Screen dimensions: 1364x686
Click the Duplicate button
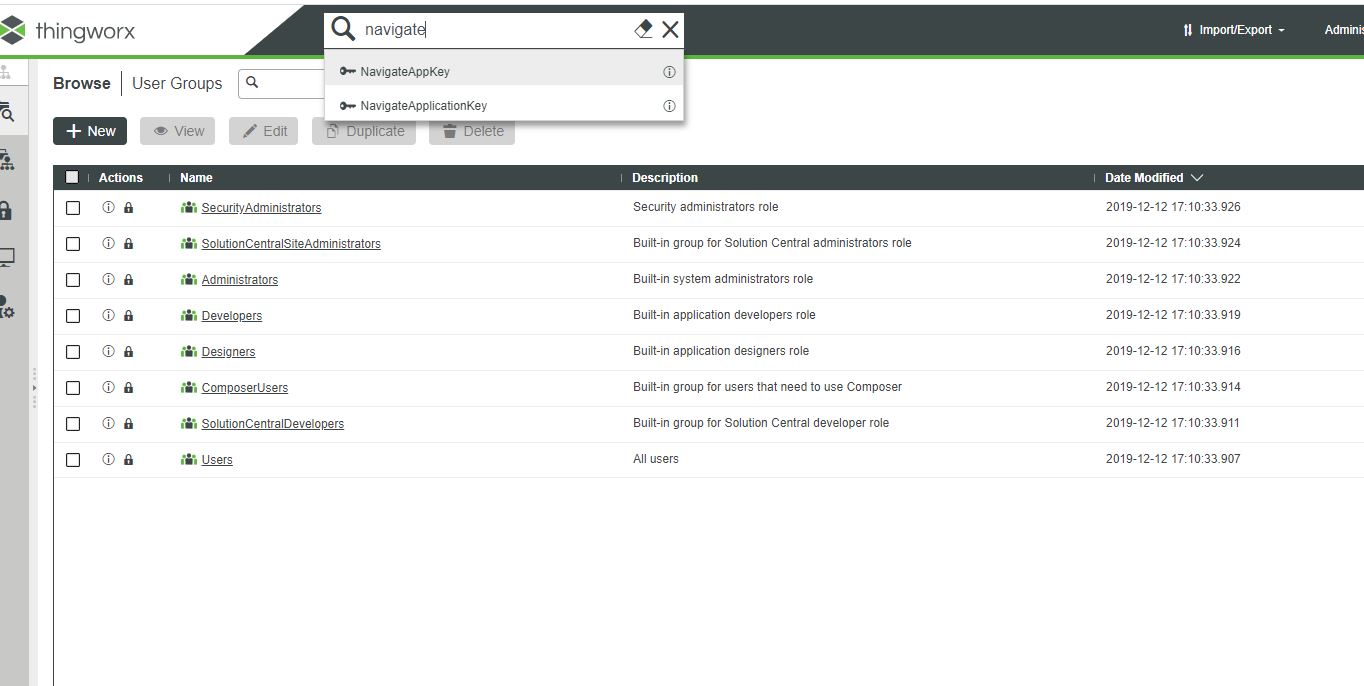pos(364,131)
